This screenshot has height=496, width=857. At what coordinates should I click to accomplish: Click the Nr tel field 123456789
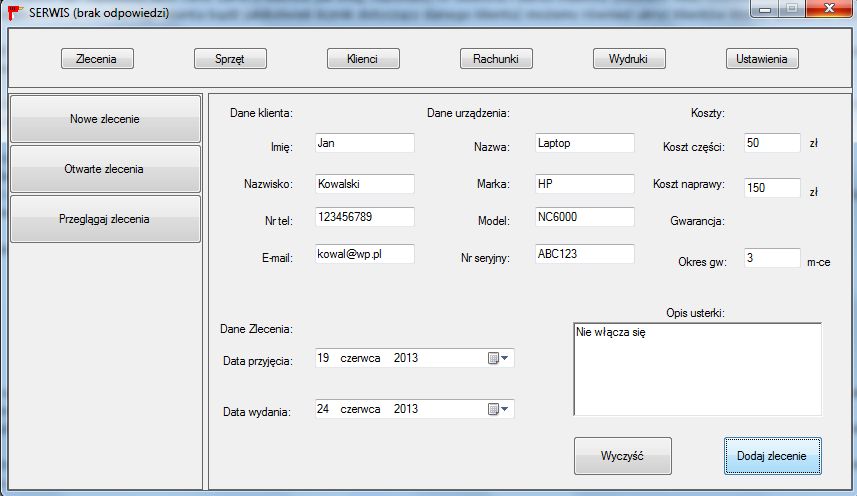coord(365,217)
